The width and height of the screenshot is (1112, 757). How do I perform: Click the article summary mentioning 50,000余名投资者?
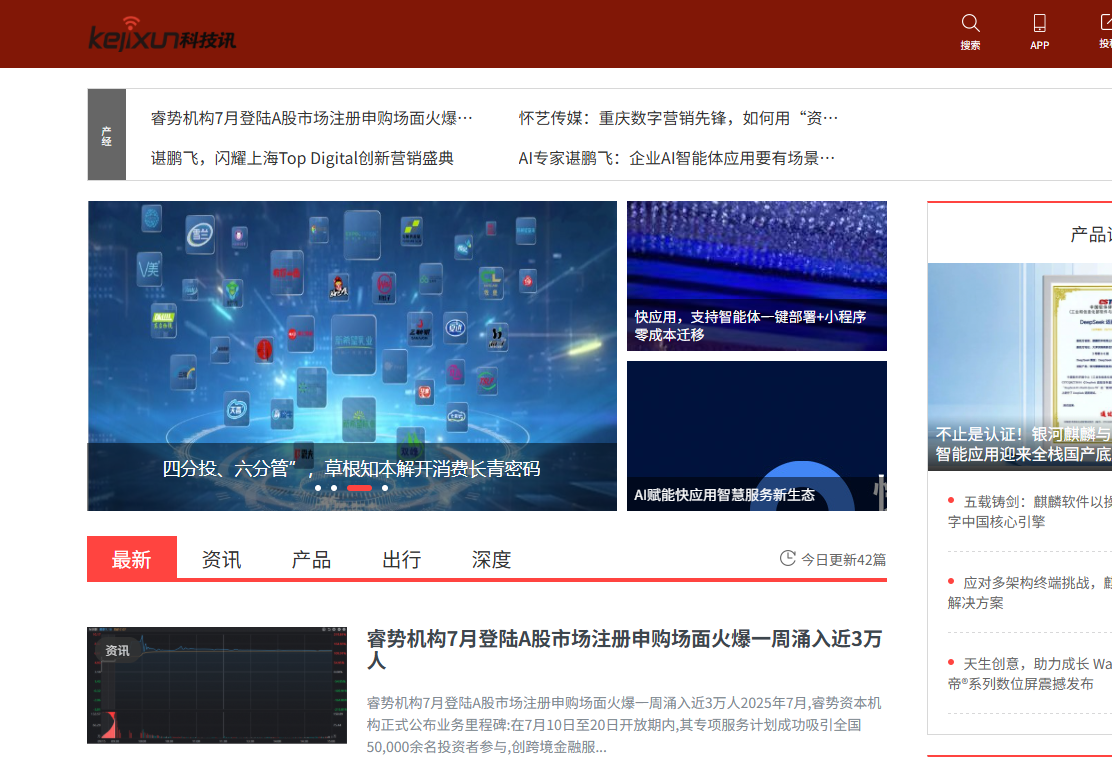click(624, 724)
